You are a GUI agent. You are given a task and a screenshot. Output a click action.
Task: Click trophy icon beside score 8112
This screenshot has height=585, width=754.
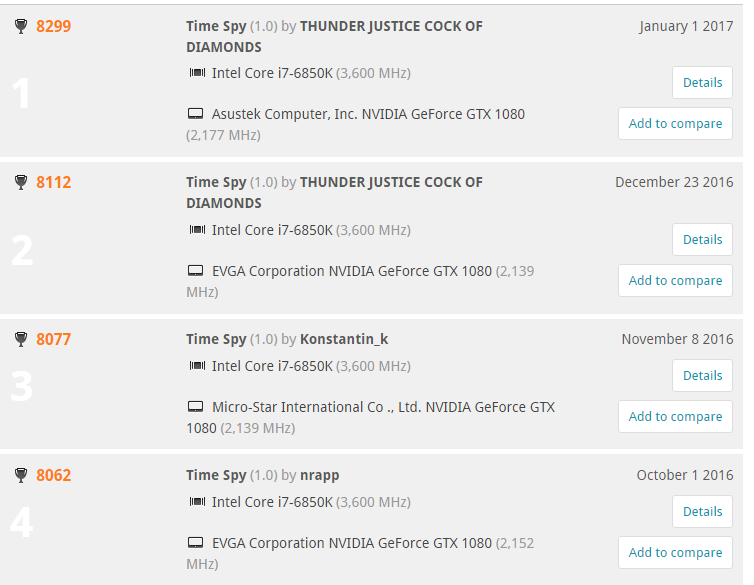pyautogui.click(x=21, y=182)
